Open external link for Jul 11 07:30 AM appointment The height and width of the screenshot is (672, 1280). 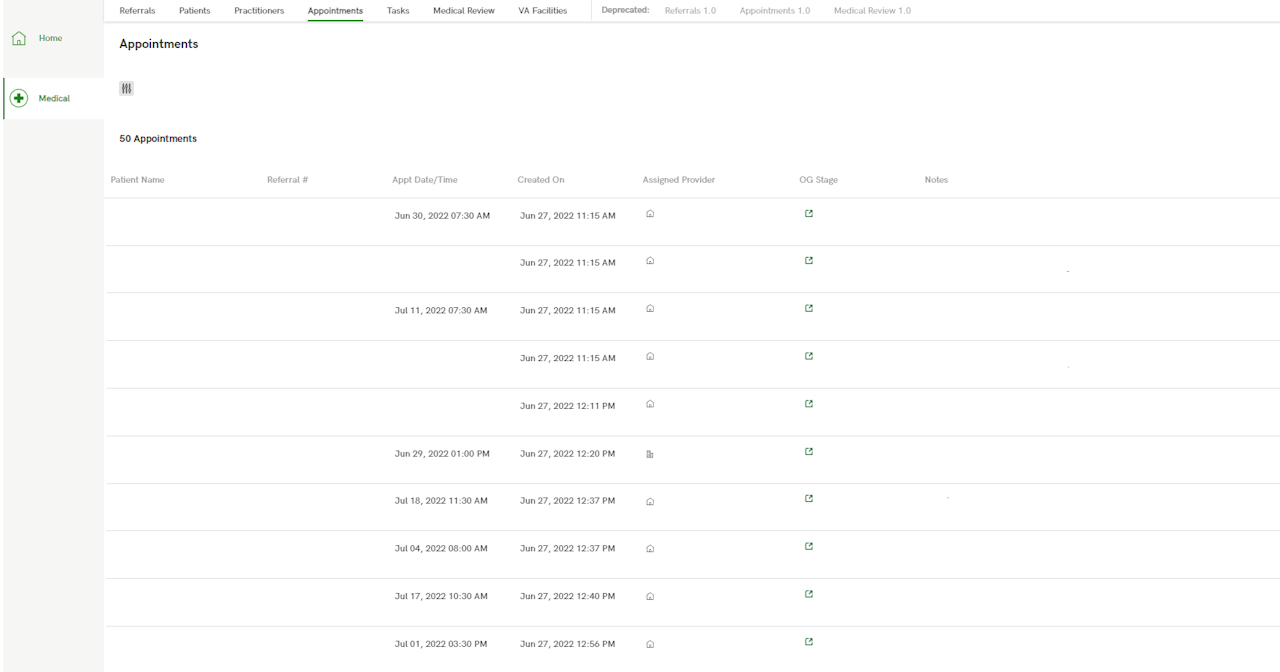(x=809, y=308)
